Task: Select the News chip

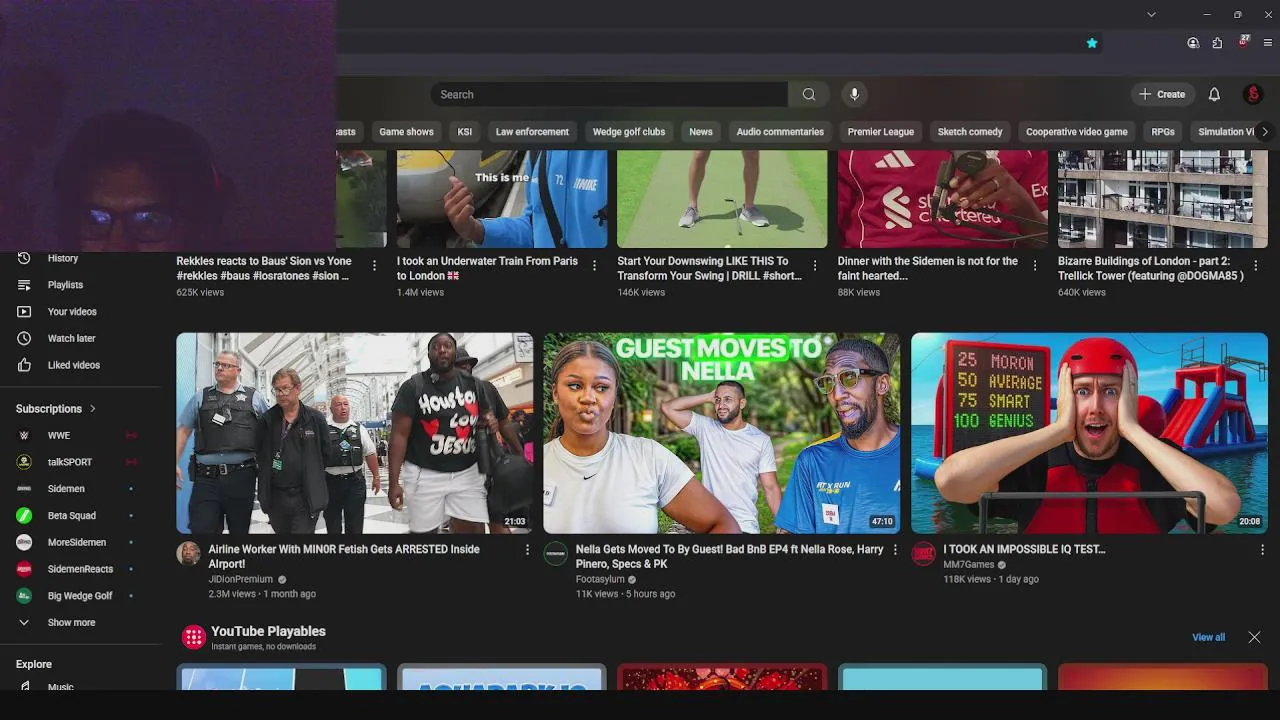Action: tap(701, 132)
